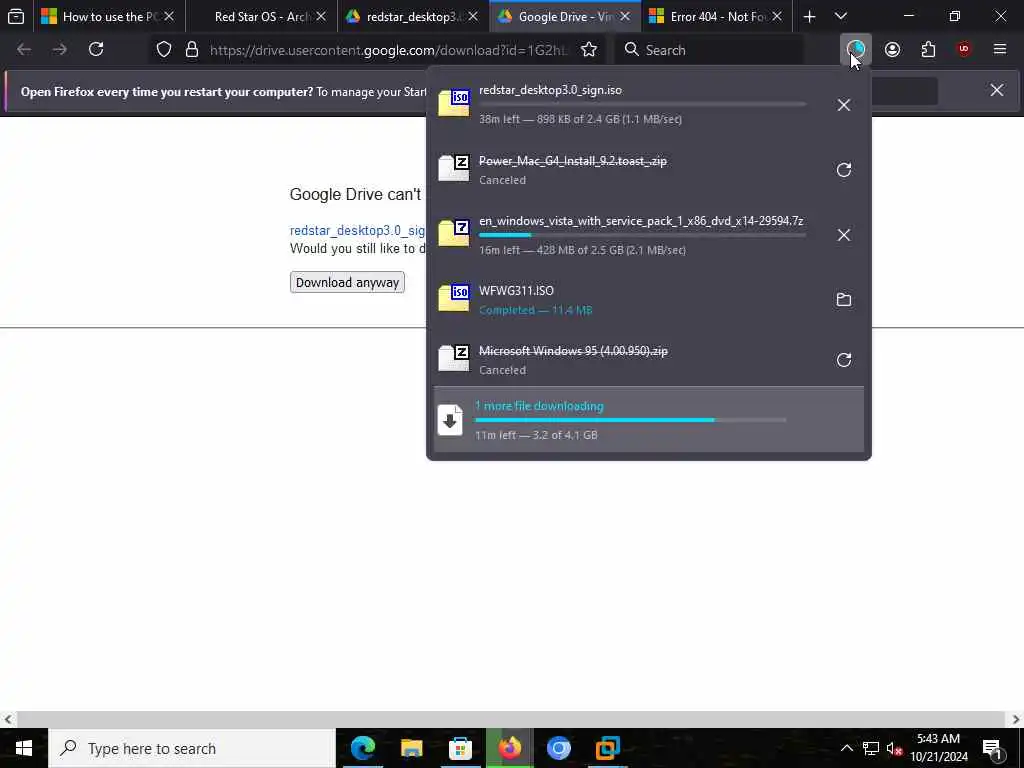Switch to the redstar_desktop3 Drive tab

[x=413, y=16]
